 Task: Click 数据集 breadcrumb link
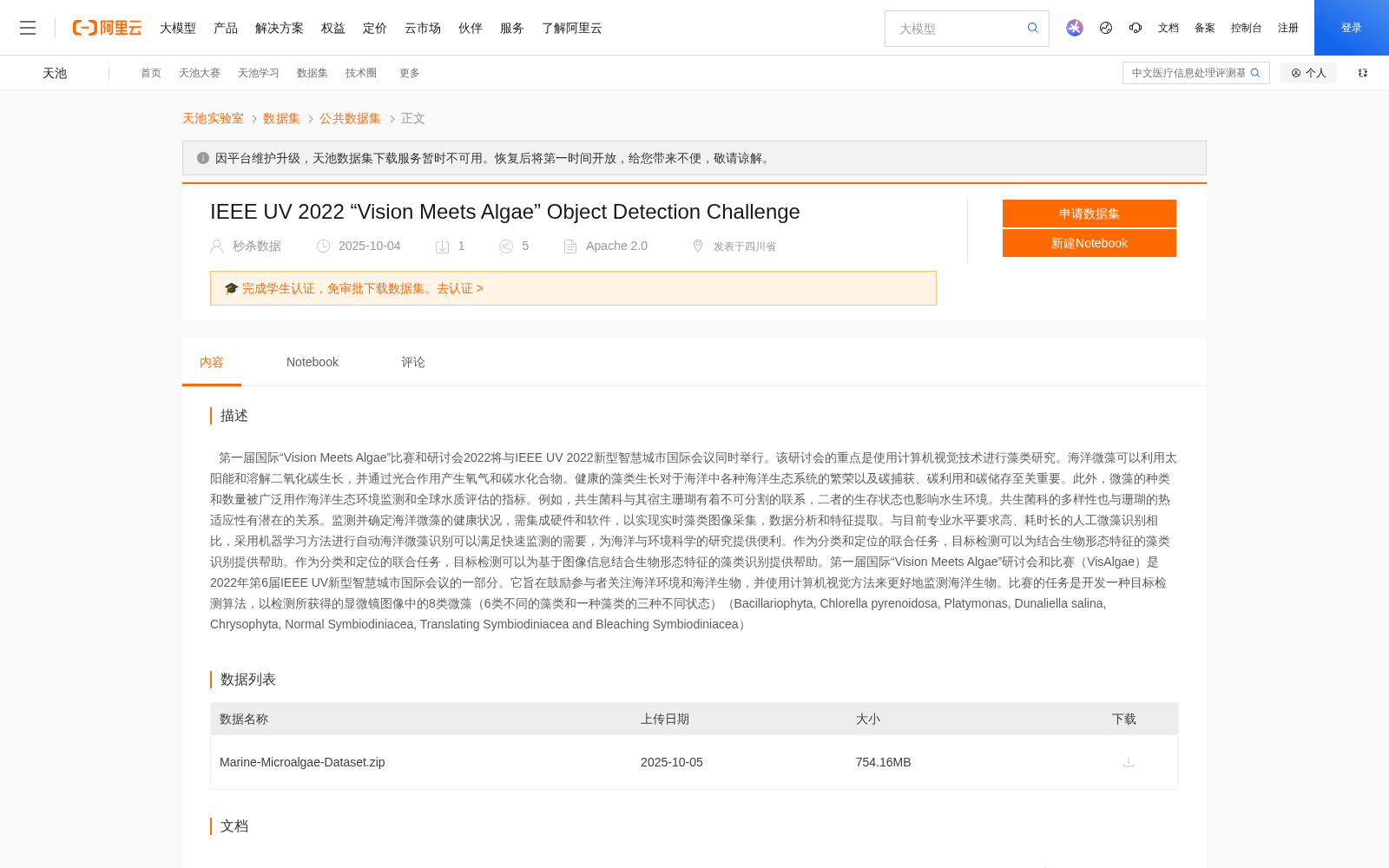281,118
